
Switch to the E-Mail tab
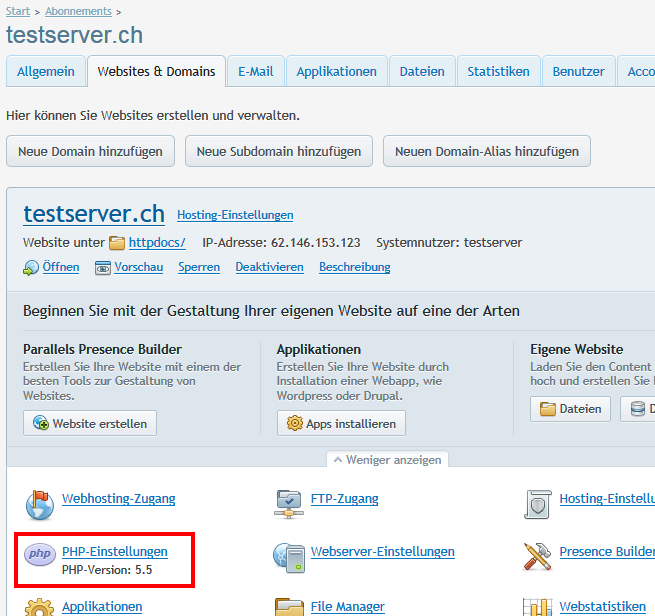[x=256, y=72]
